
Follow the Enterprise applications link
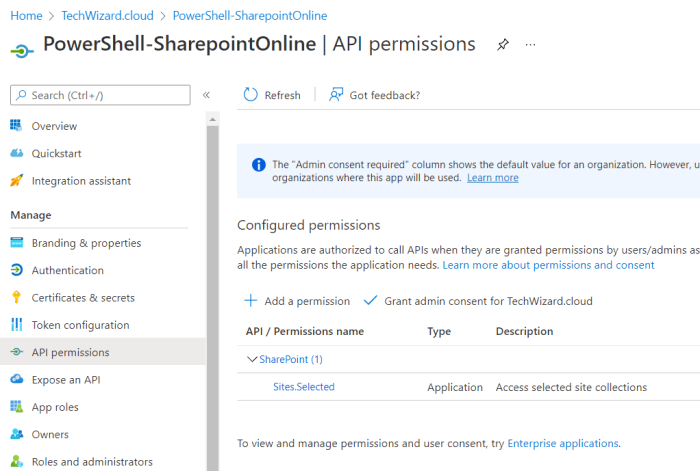coord(563,443)
